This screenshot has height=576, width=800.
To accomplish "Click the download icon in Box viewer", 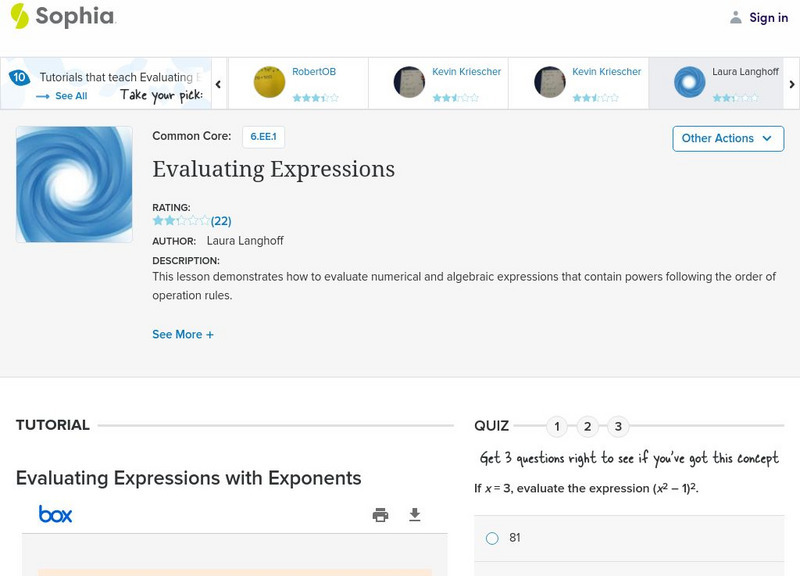I will pyautogui.click(x=415, y=515).
